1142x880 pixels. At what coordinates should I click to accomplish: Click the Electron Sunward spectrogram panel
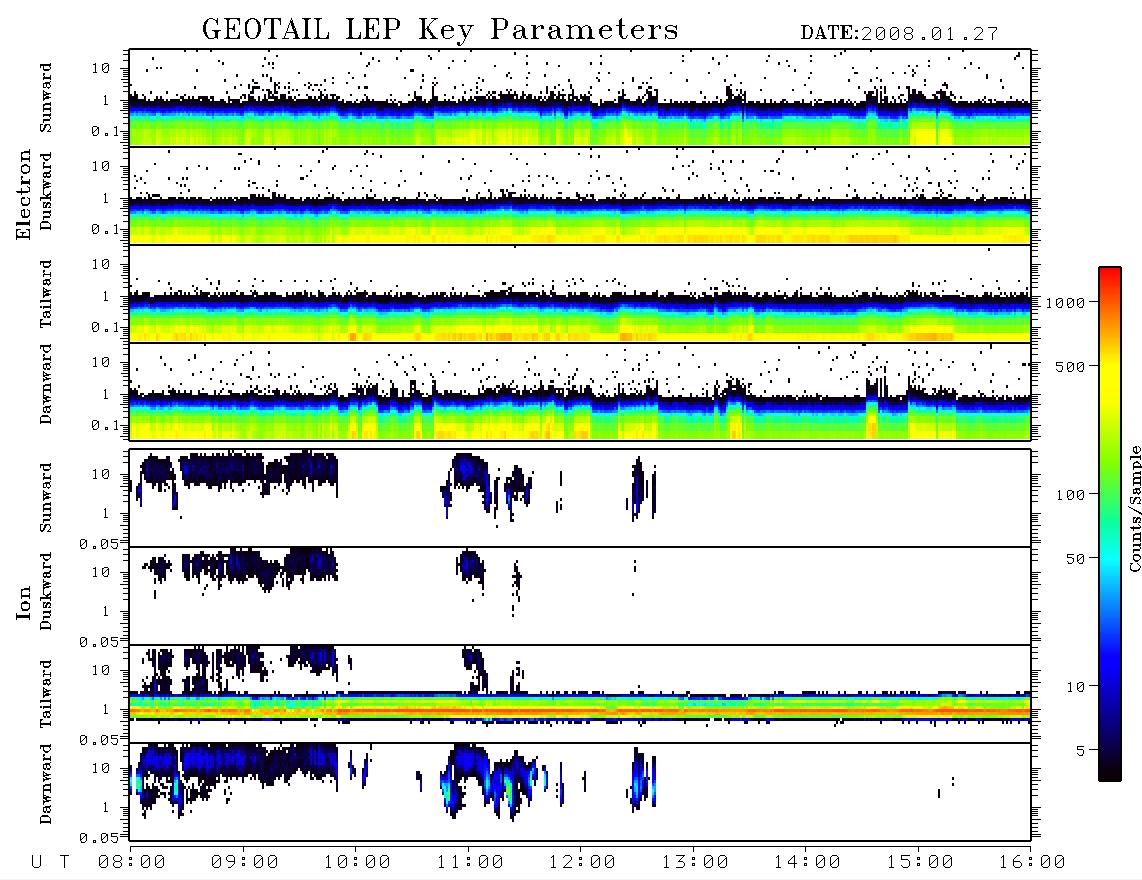coord(580,98)
